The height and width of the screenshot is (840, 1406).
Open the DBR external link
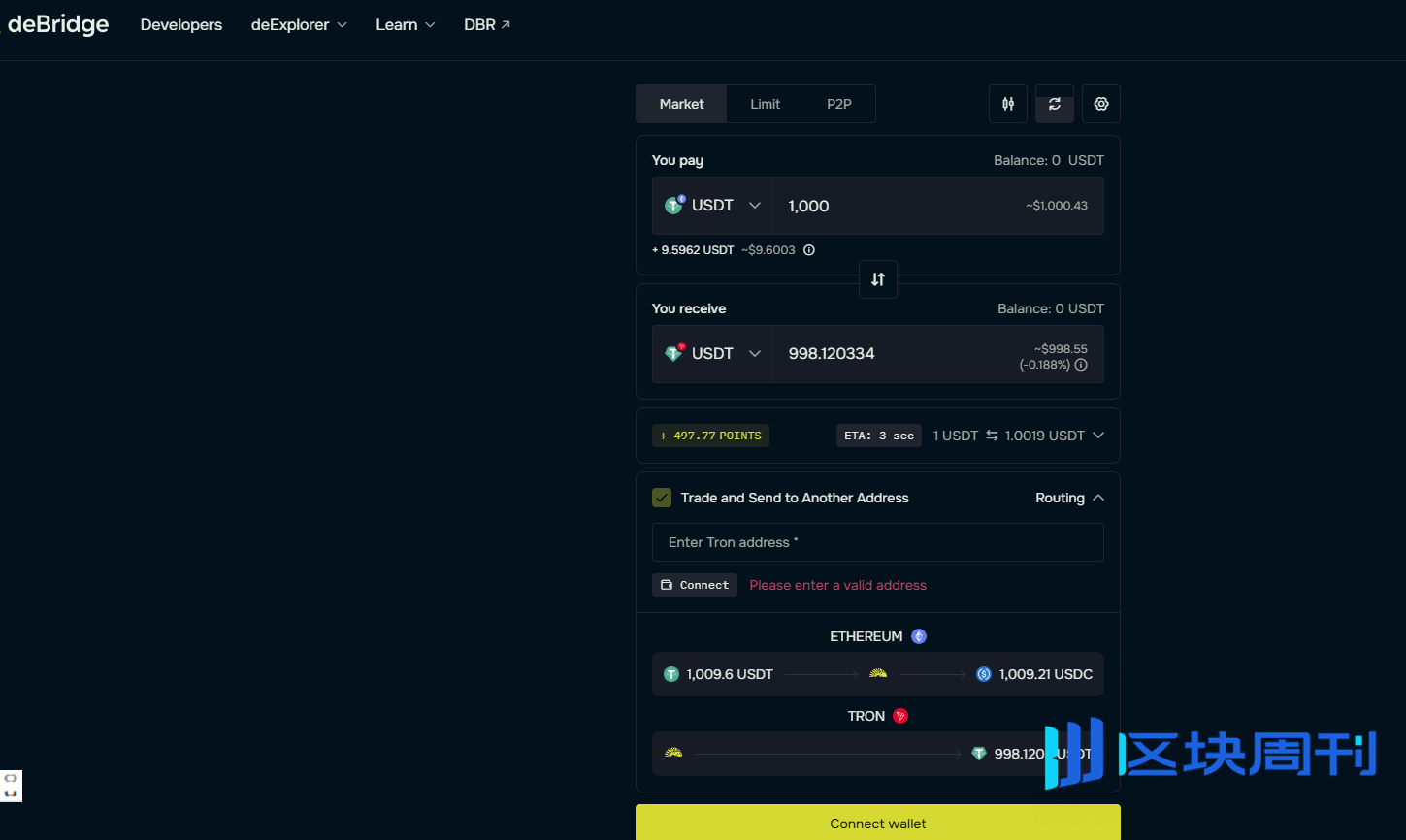point(487,25)
